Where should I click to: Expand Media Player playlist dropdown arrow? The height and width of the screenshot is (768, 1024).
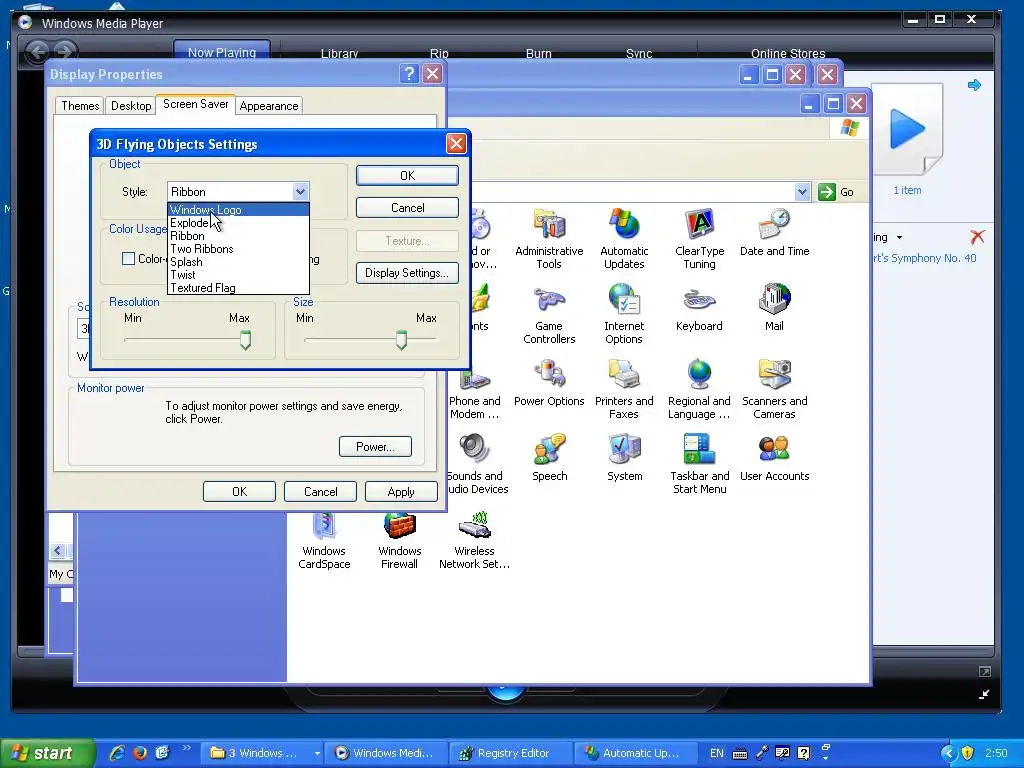[899, 238]
